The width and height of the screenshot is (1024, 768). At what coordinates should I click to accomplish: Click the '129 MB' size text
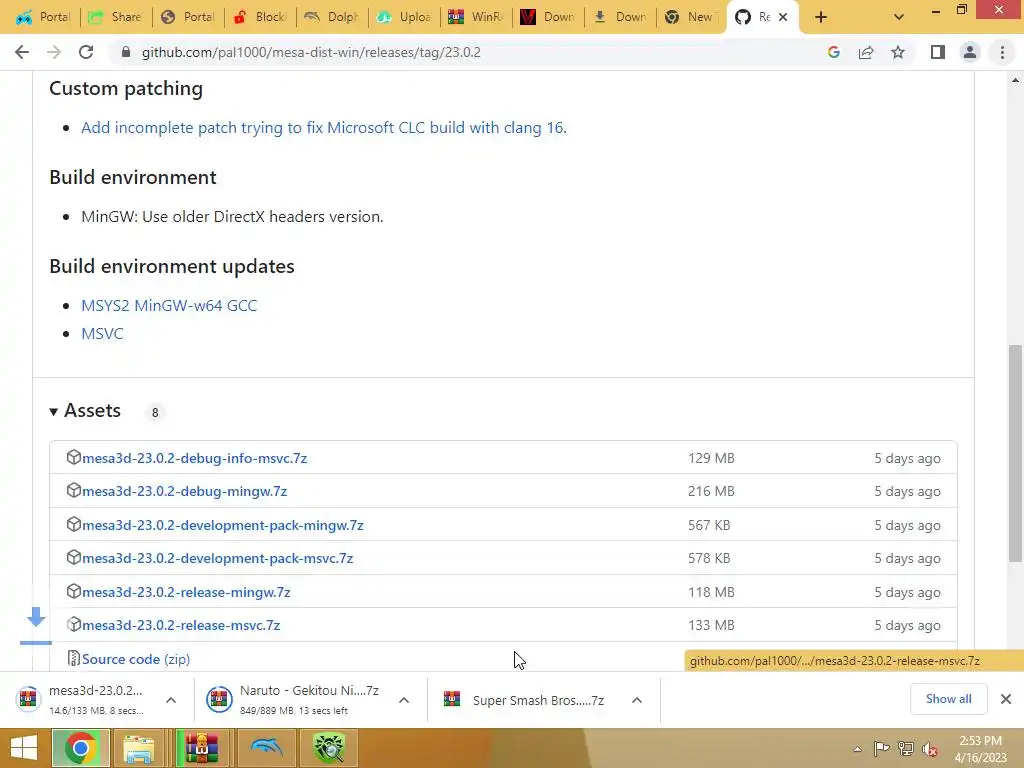pos(711,458)
